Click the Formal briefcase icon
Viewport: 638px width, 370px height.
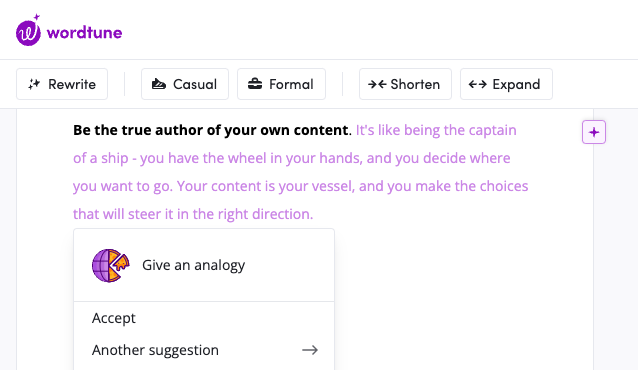pyautogui.click(x=255, y=84)
